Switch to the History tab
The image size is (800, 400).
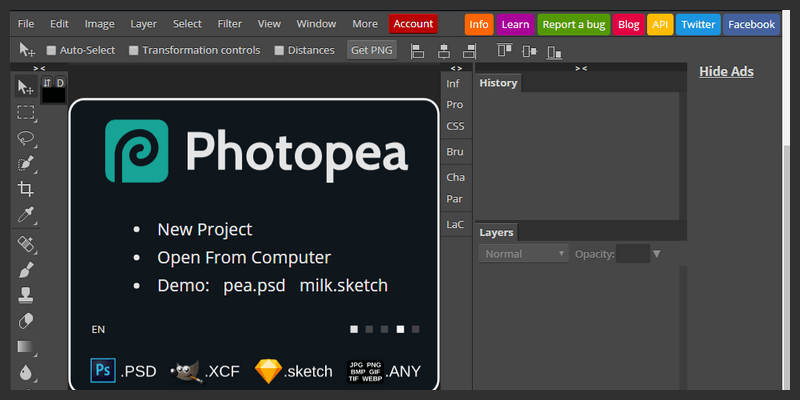pos(498,83)
